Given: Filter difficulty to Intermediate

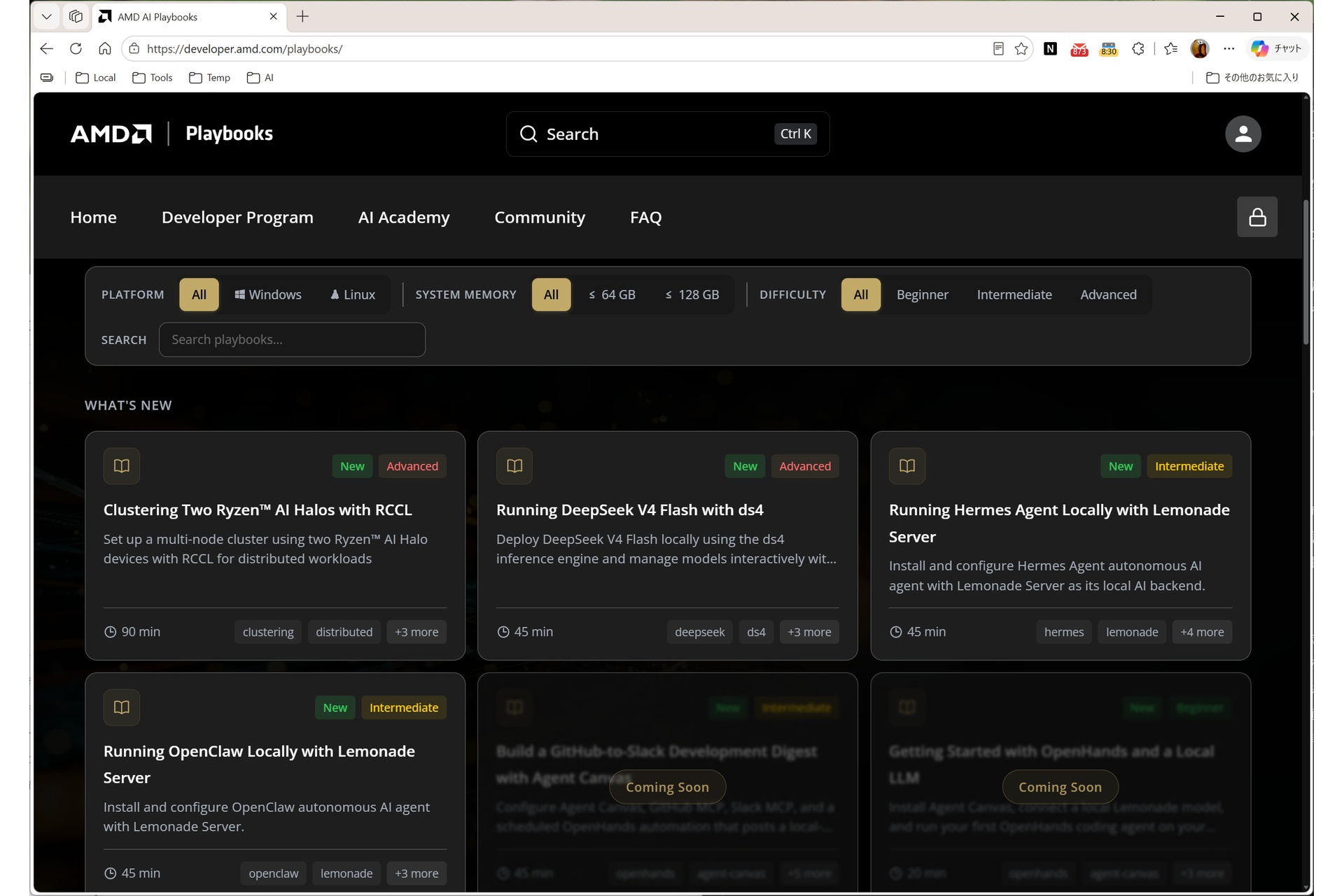Looking at the screenshot, I should click(x=1014, y=295).
